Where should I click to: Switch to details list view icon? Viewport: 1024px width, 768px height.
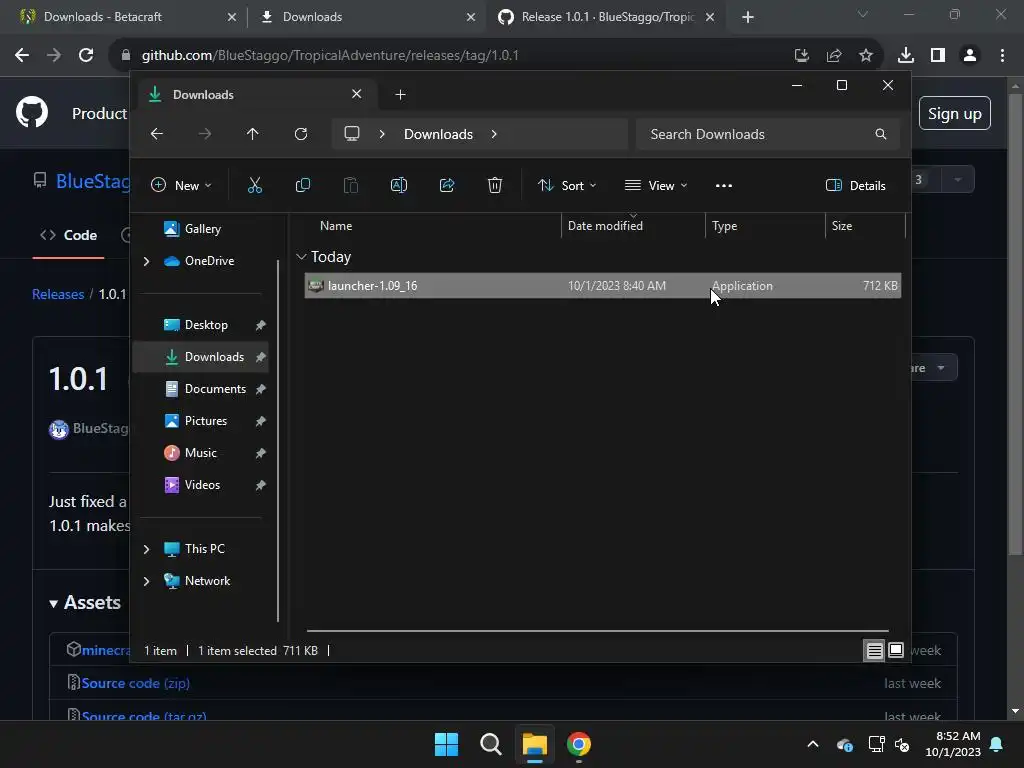click(x=874, y=650)
